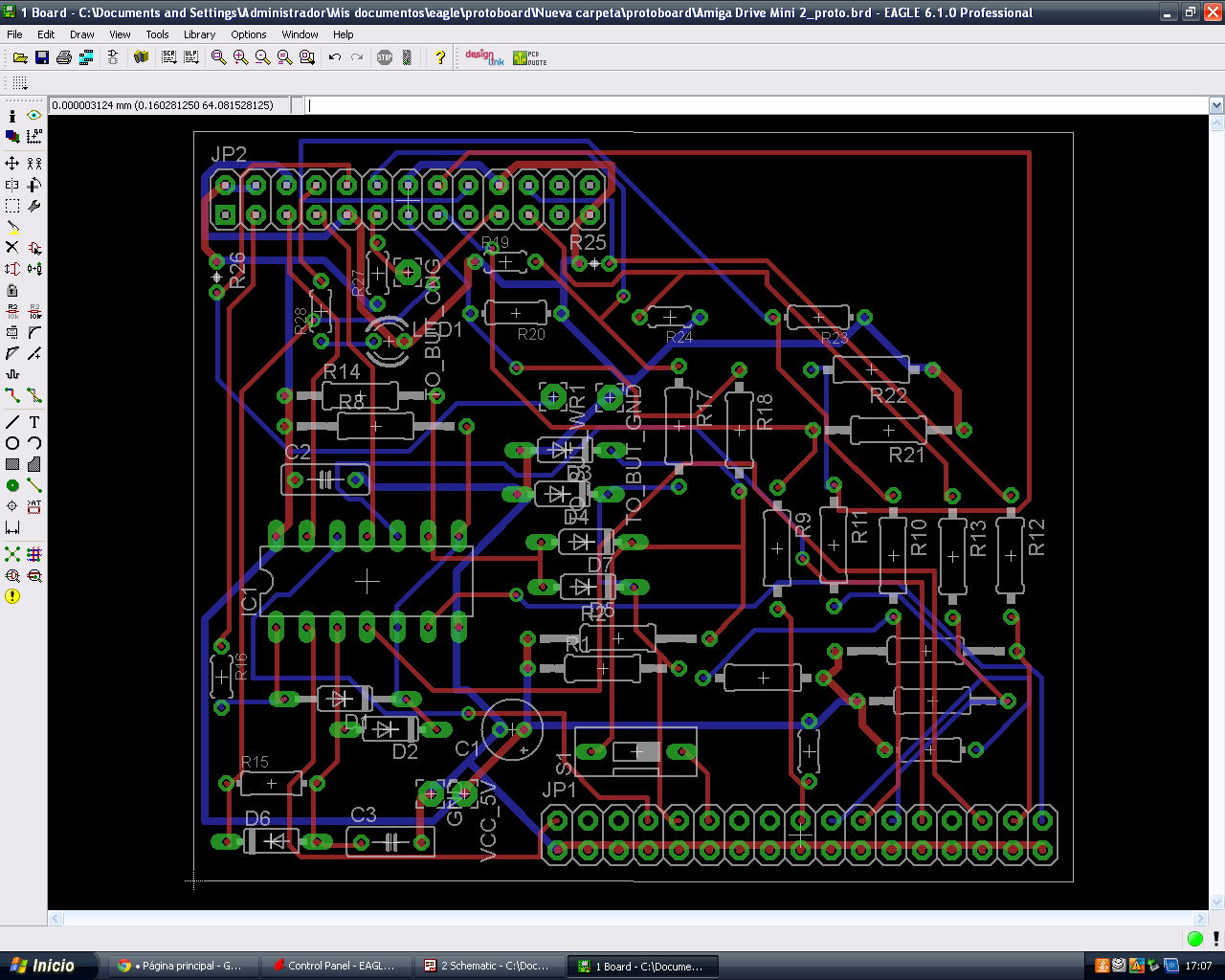The width and height of the screenshot is (1225, 980).
Task: Click the Ratsnest tool
Action: tap(12, 554)
